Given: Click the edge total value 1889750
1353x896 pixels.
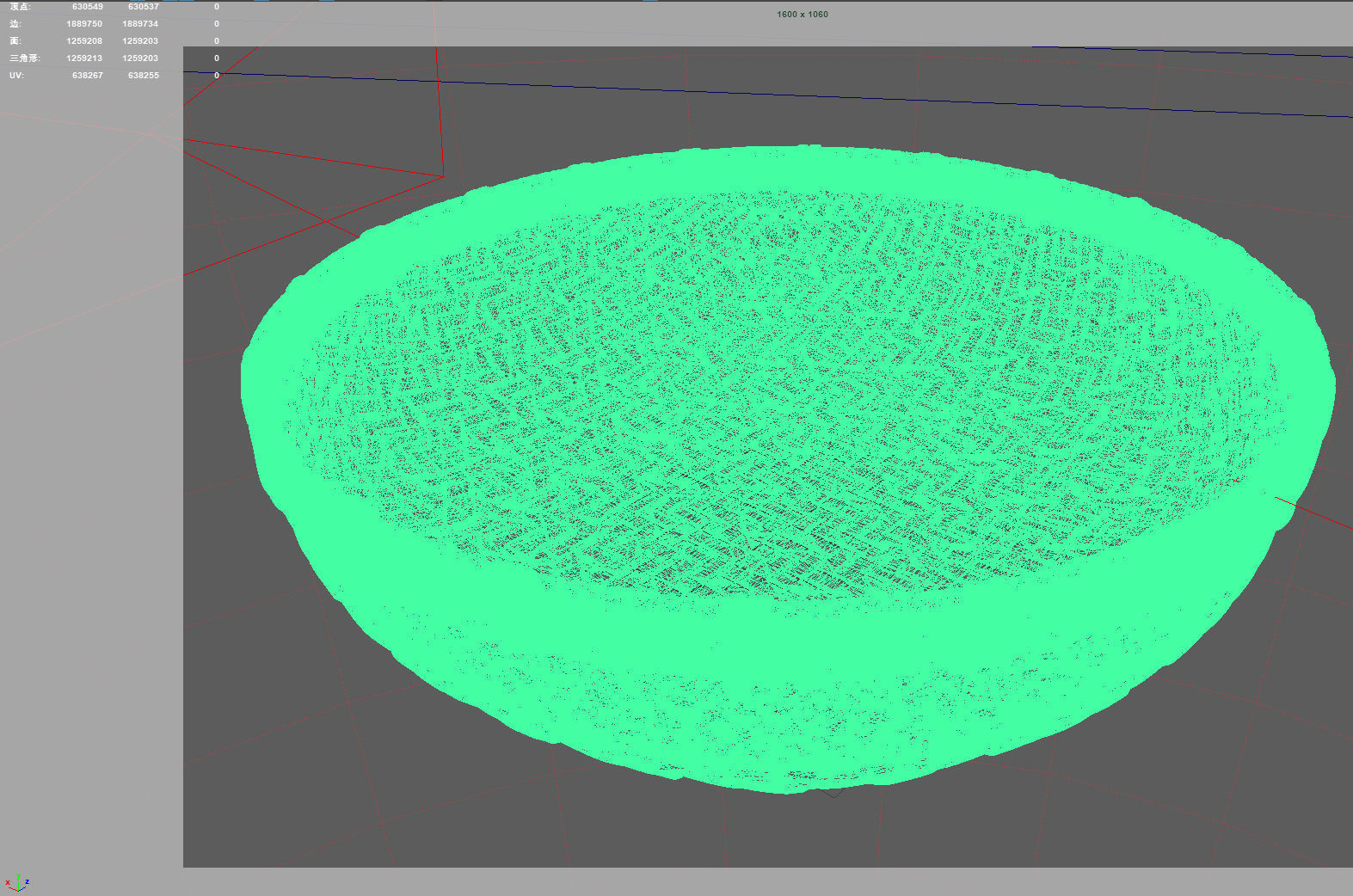Looking at the screenshot, I should pos(84,24).
